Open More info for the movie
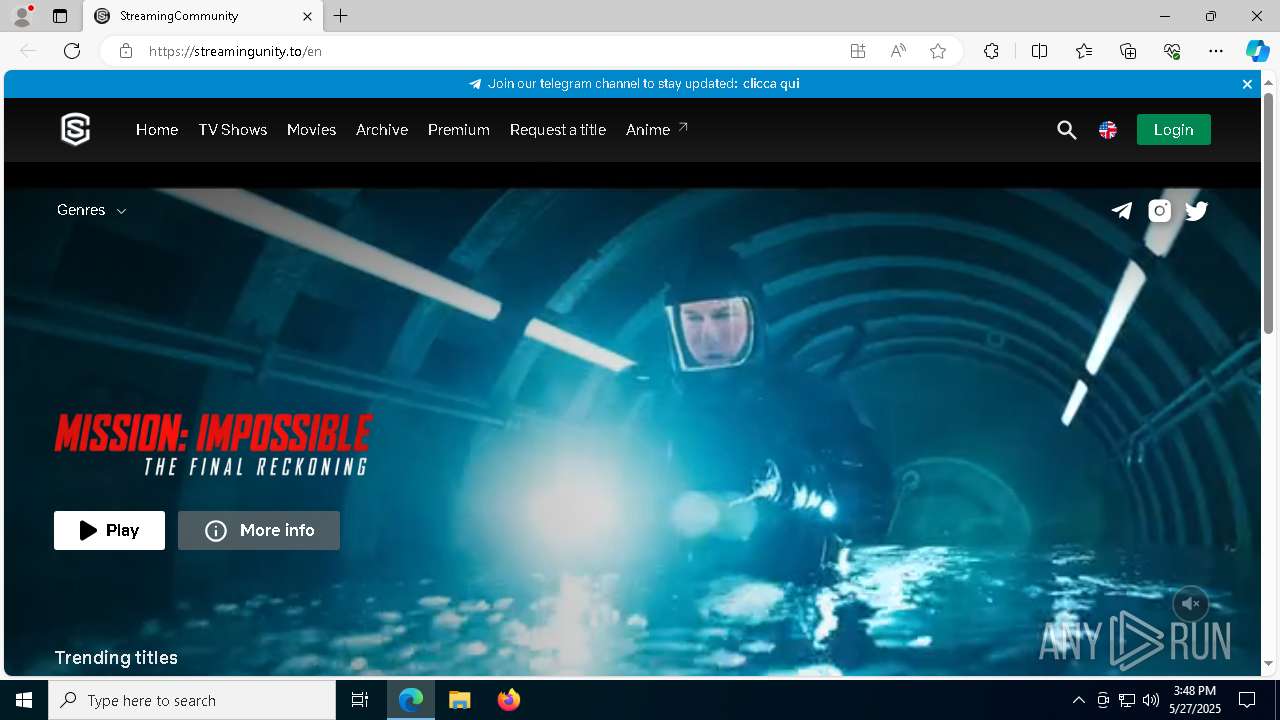The width and height of the screenshot is (1280, 720). [x=259, y=530]
